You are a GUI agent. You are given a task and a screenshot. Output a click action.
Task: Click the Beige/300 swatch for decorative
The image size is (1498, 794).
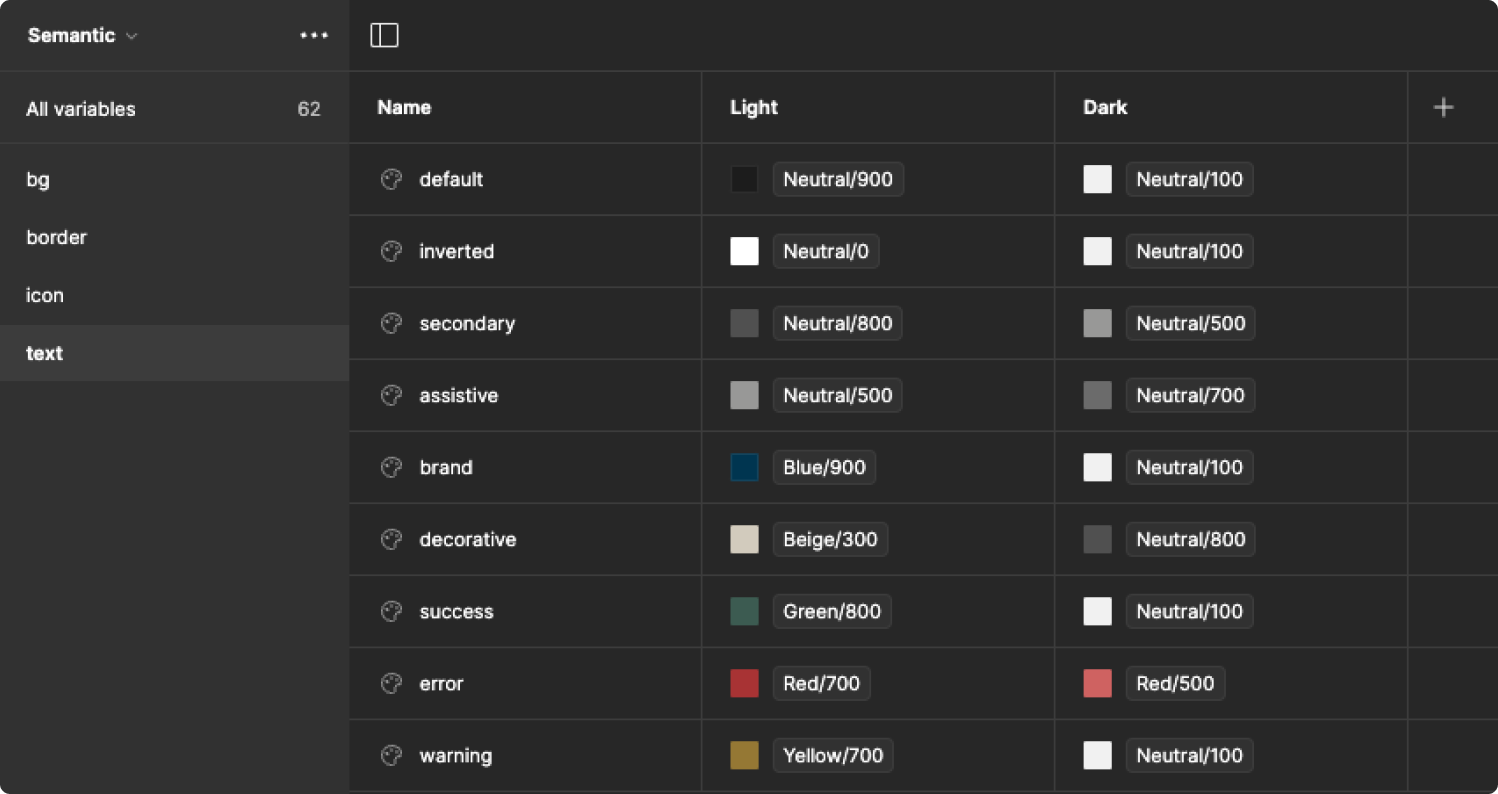(744, 539)
